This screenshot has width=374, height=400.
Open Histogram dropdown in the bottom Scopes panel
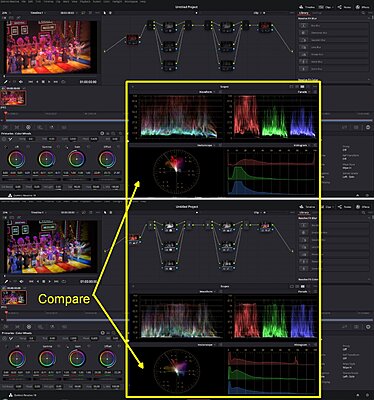tap(302, 345)
